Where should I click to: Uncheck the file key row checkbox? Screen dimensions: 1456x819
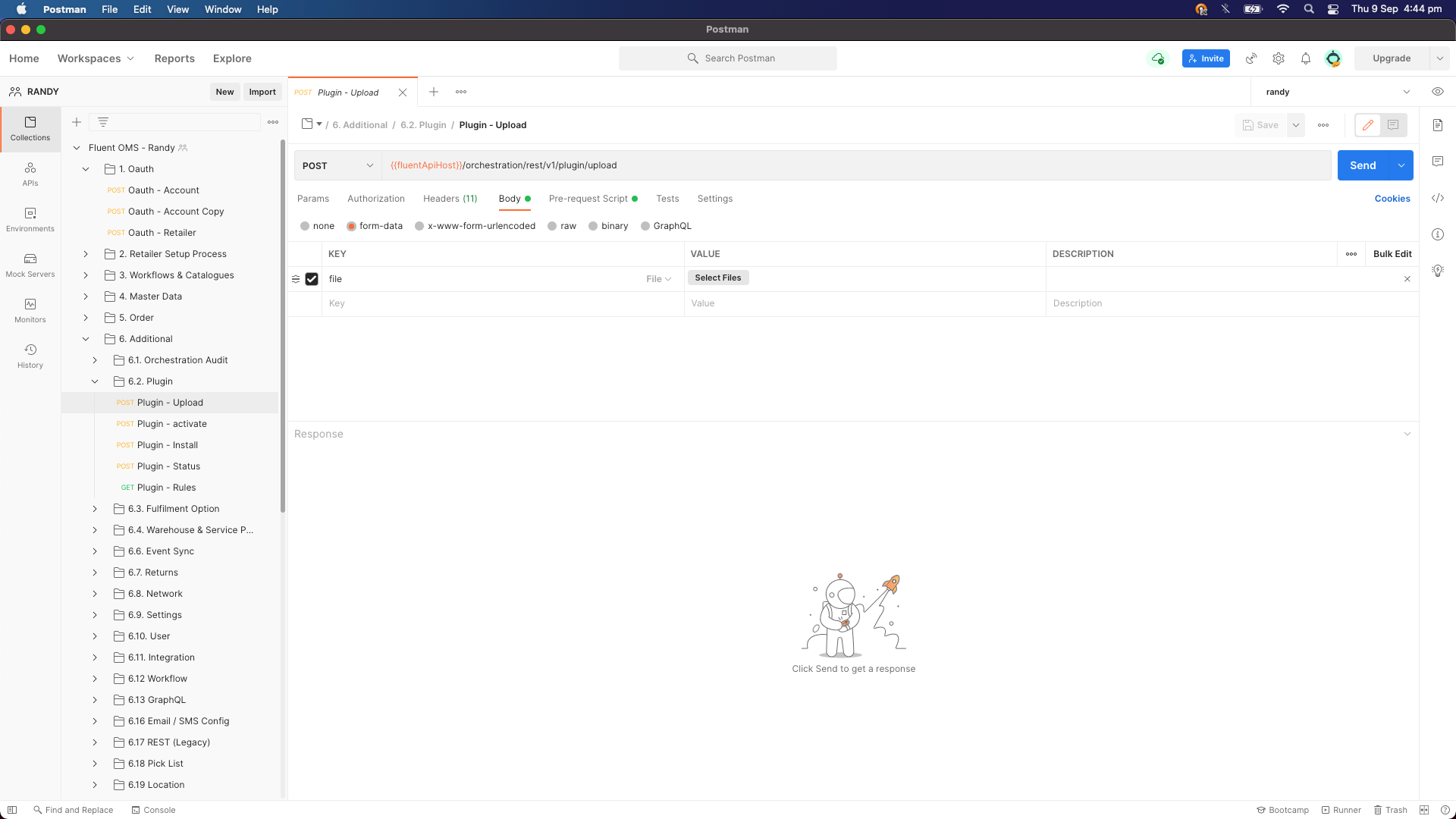[312, 279]
